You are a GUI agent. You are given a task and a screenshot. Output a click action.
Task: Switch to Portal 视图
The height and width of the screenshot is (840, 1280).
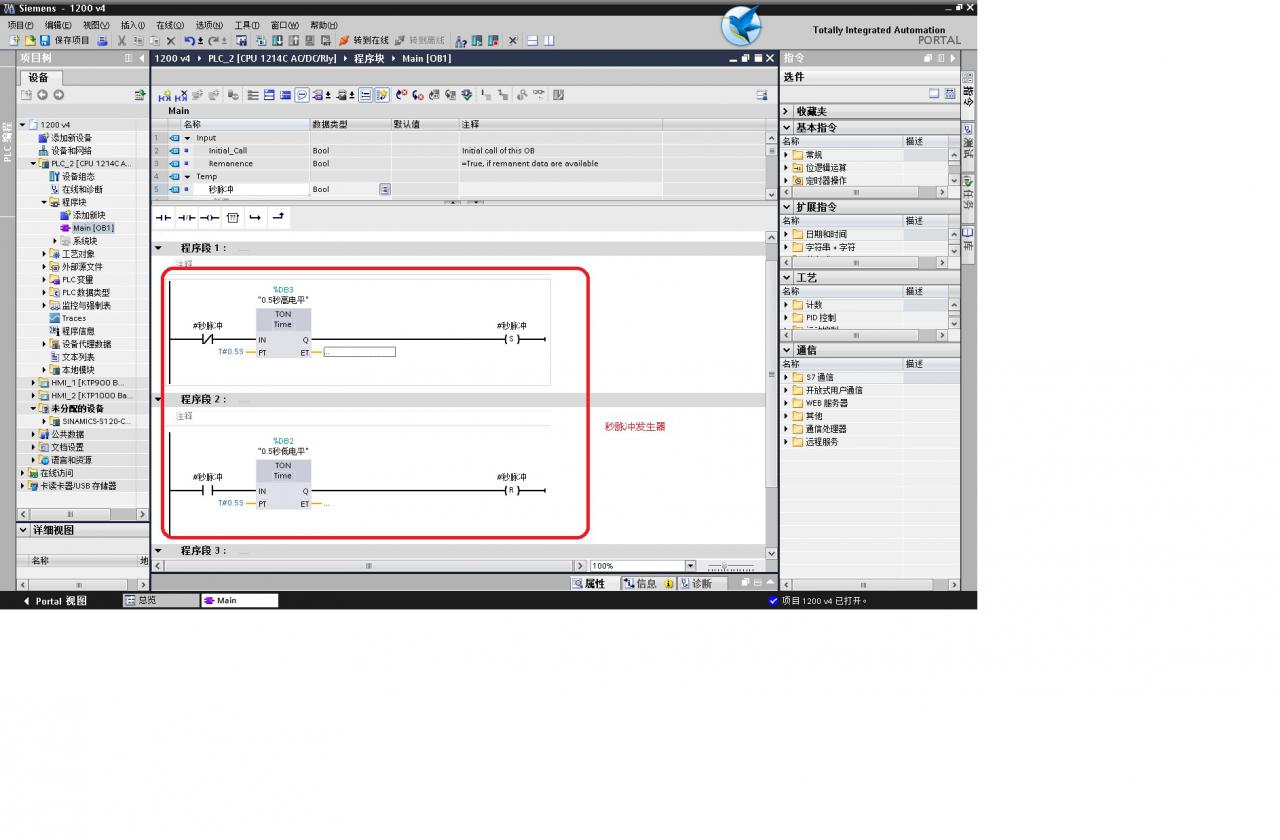[x=55, y=601]
